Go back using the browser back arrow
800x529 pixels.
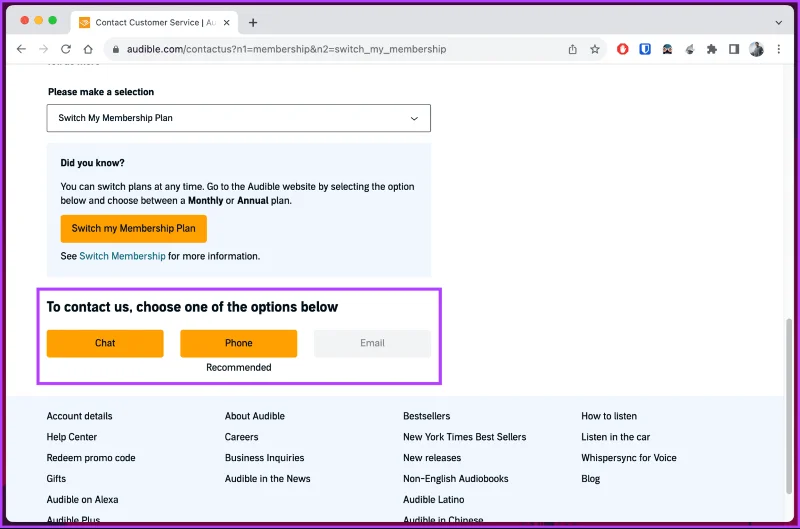point(21,49)
